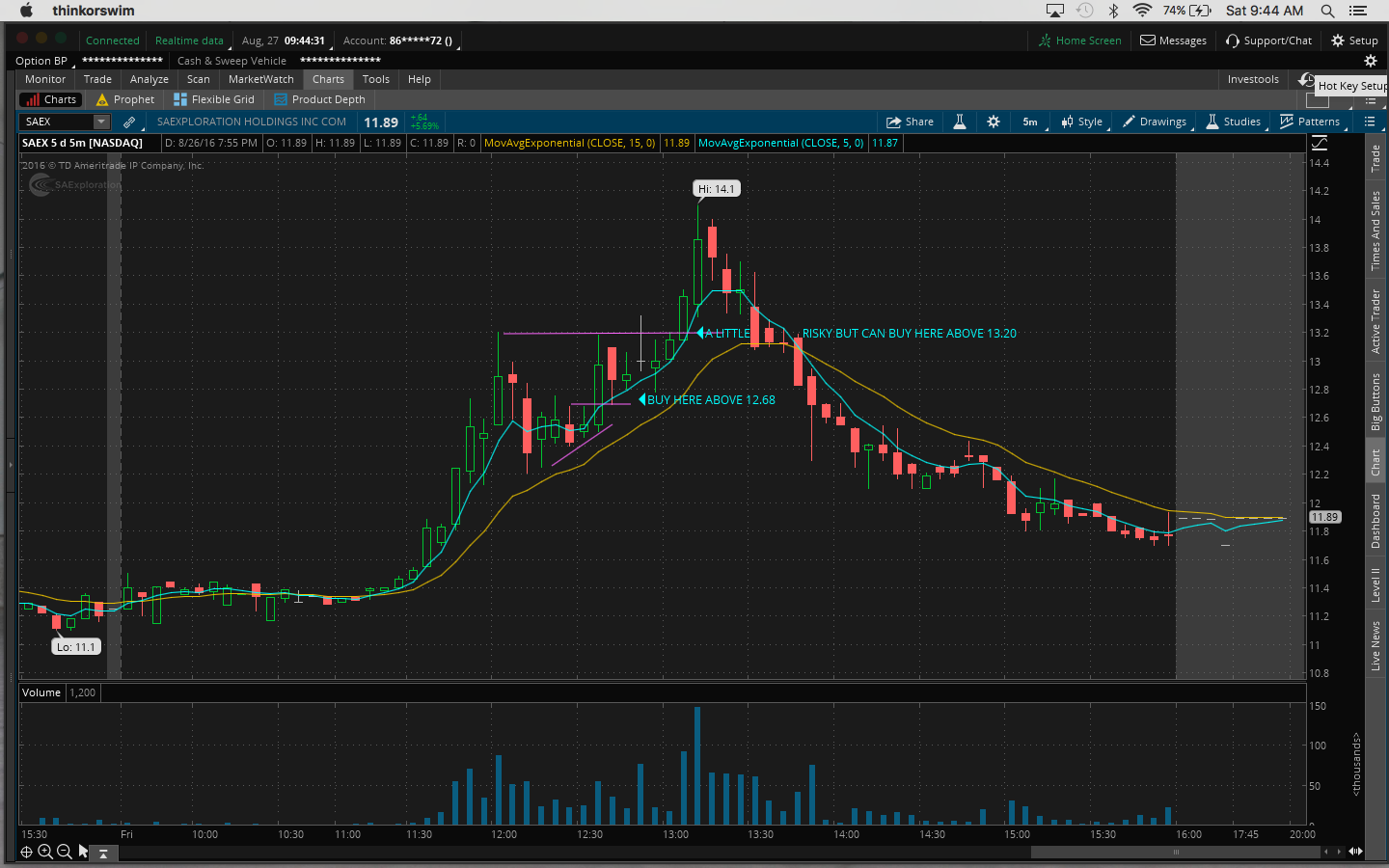This screenshot has height=868, width=1389.
Task: Click the zoom out magnifier icon
Action: 64,852
